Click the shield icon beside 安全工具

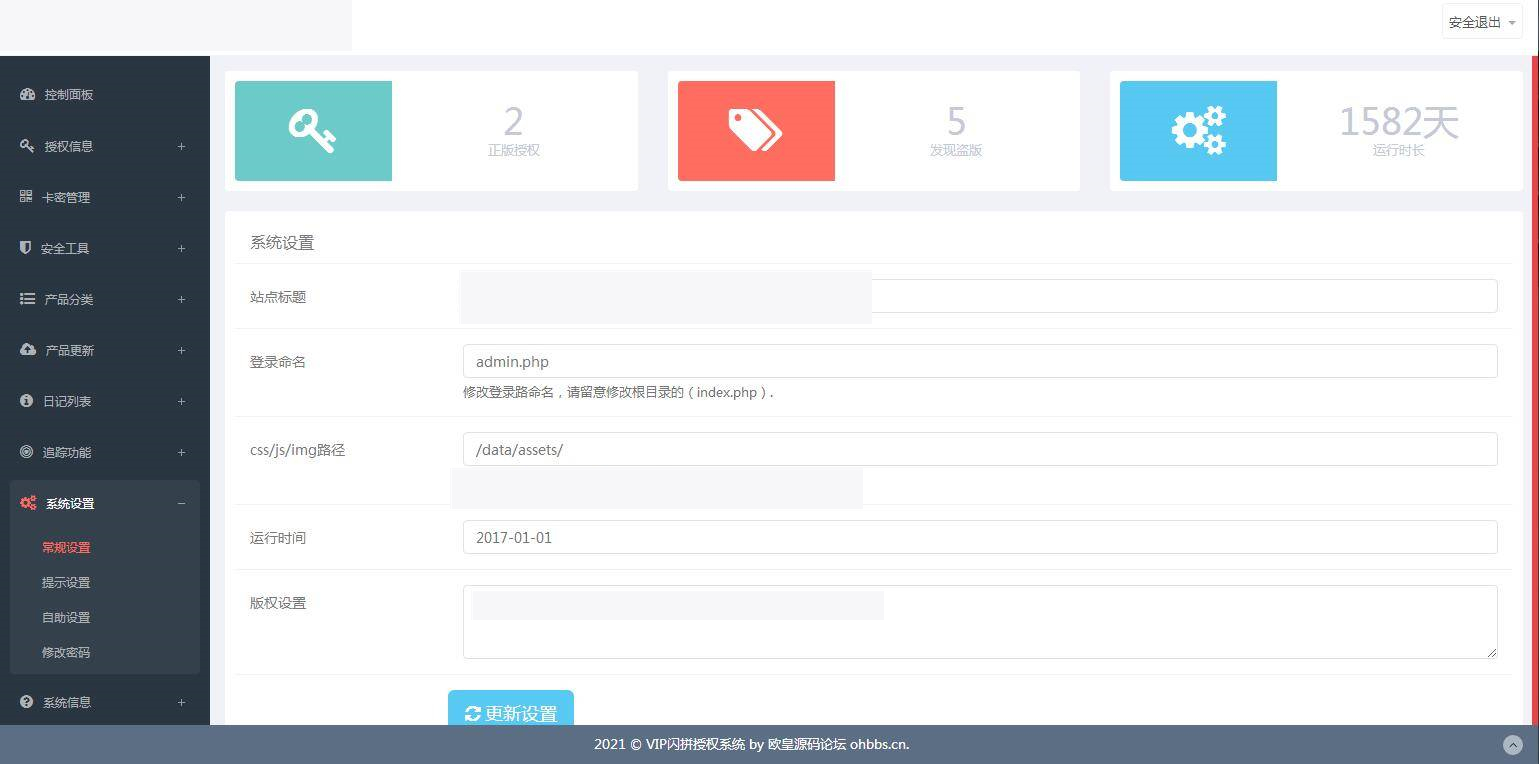(26, 248)
